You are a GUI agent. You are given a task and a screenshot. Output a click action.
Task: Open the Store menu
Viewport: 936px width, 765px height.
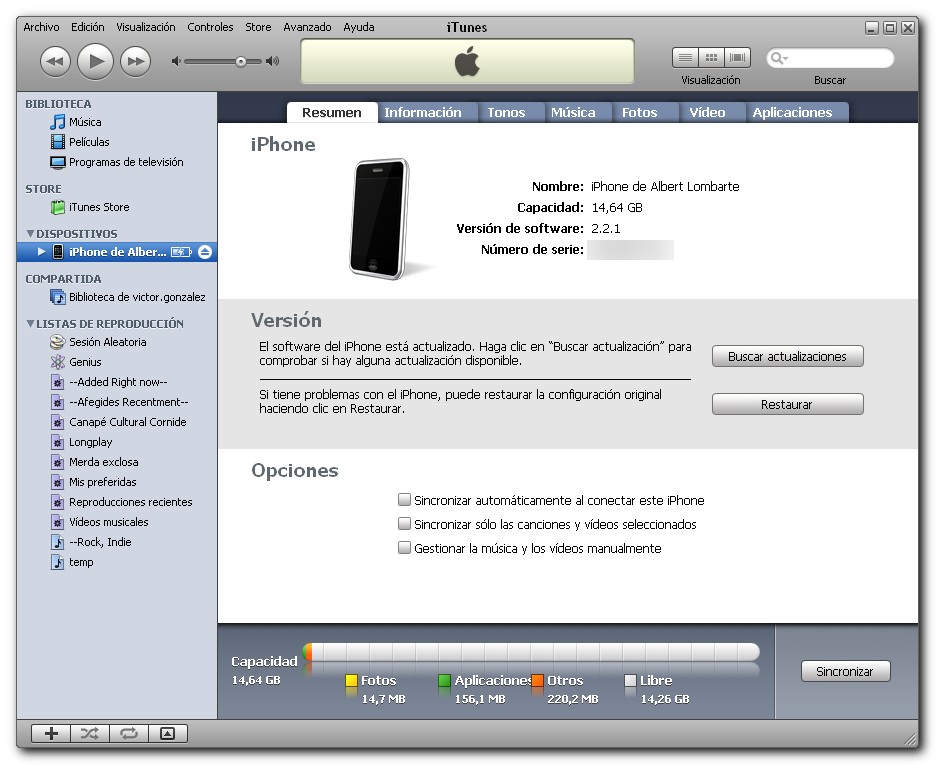tap(258, 27)
